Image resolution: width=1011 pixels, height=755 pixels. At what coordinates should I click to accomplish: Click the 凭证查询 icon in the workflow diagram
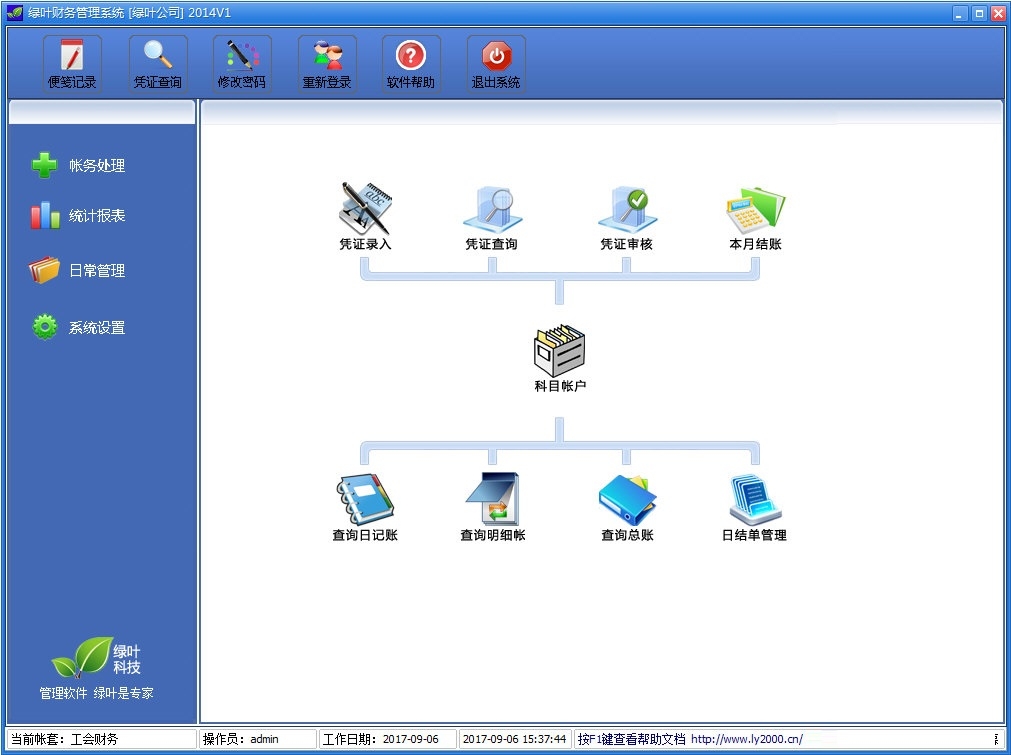click(493, 210)
